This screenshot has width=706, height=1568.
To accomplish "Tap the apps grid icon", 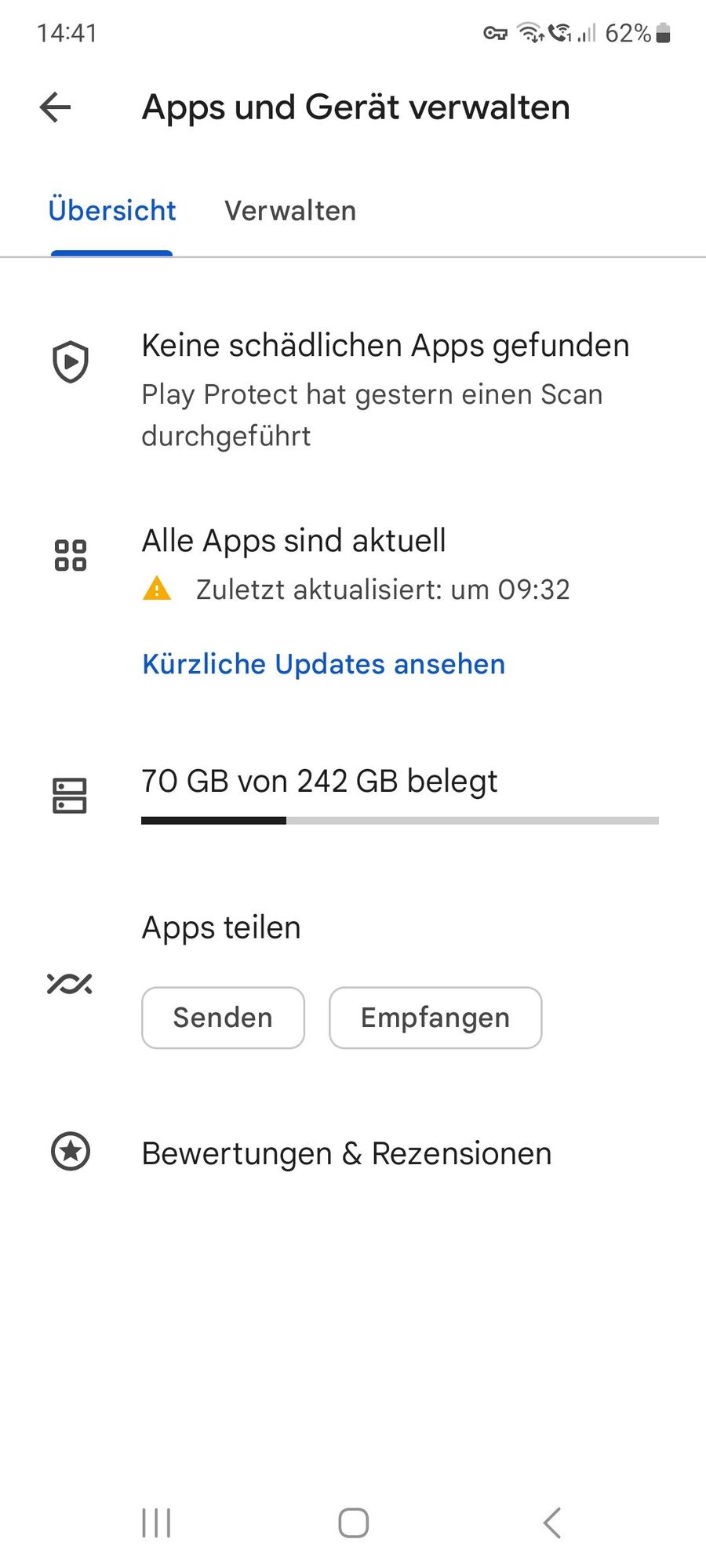I will click(71, 555).
